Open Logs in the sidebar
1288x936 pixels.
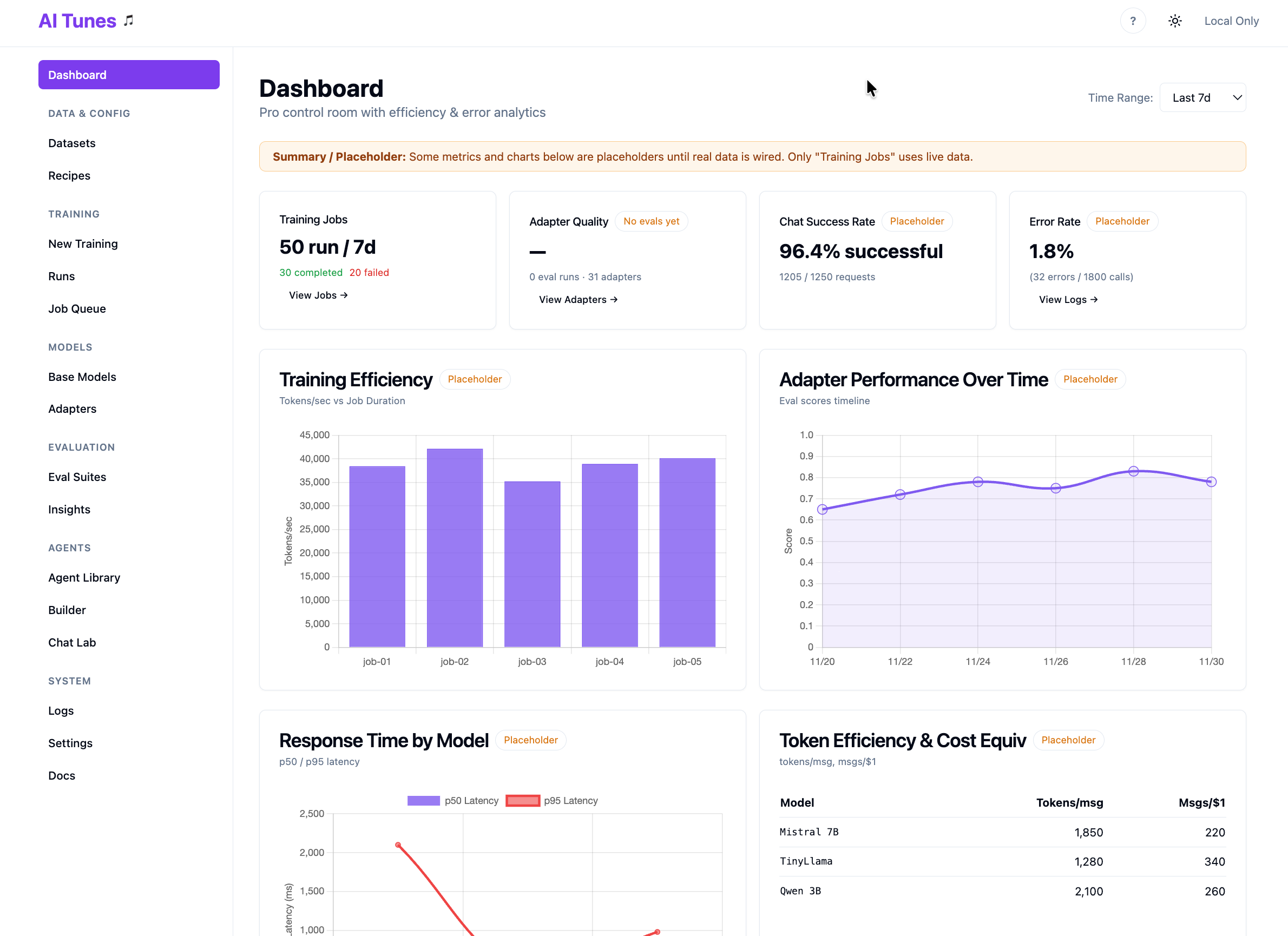point(61,710)
